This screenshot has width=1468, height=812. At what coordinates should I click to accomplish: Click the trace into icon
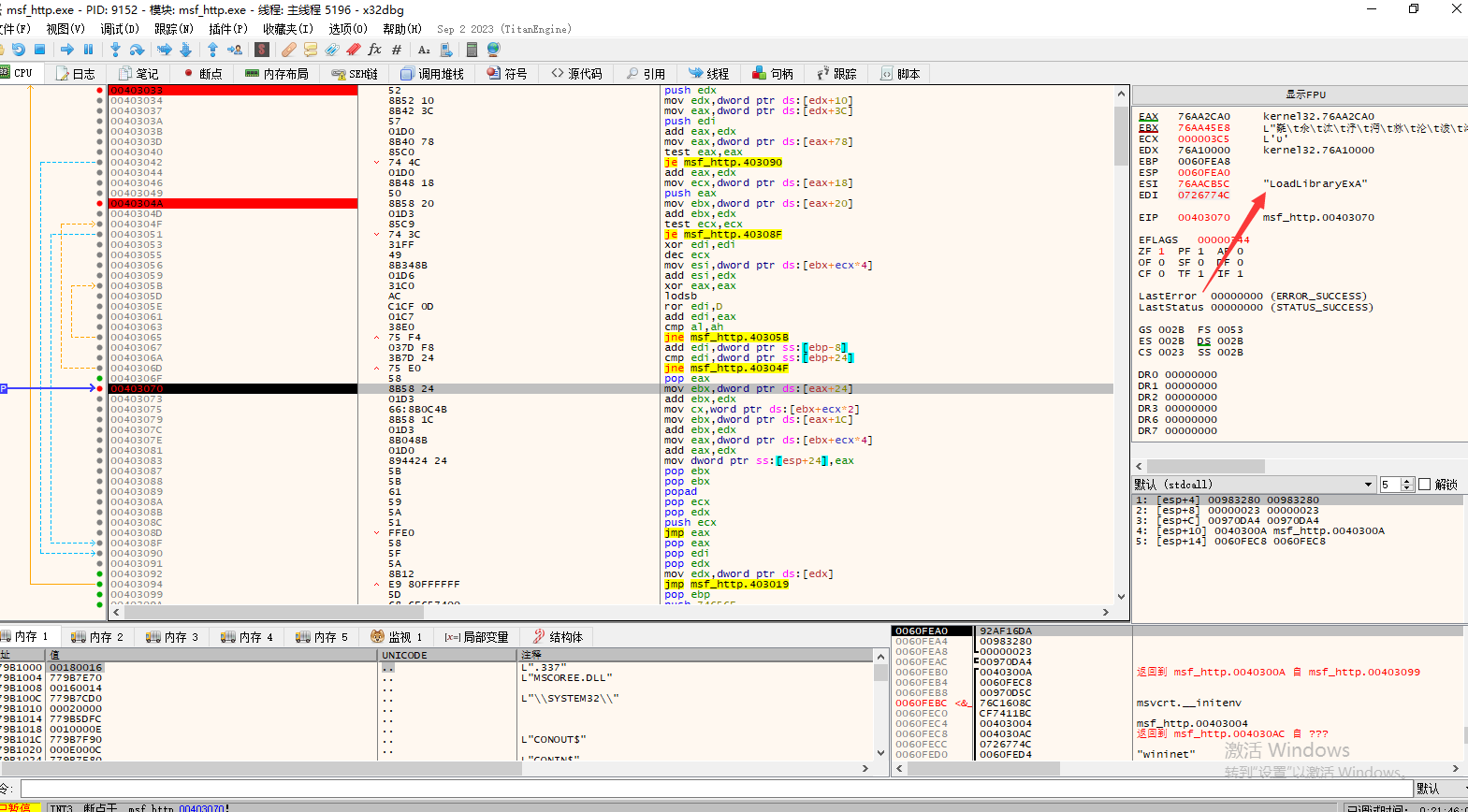pos(165,50)
